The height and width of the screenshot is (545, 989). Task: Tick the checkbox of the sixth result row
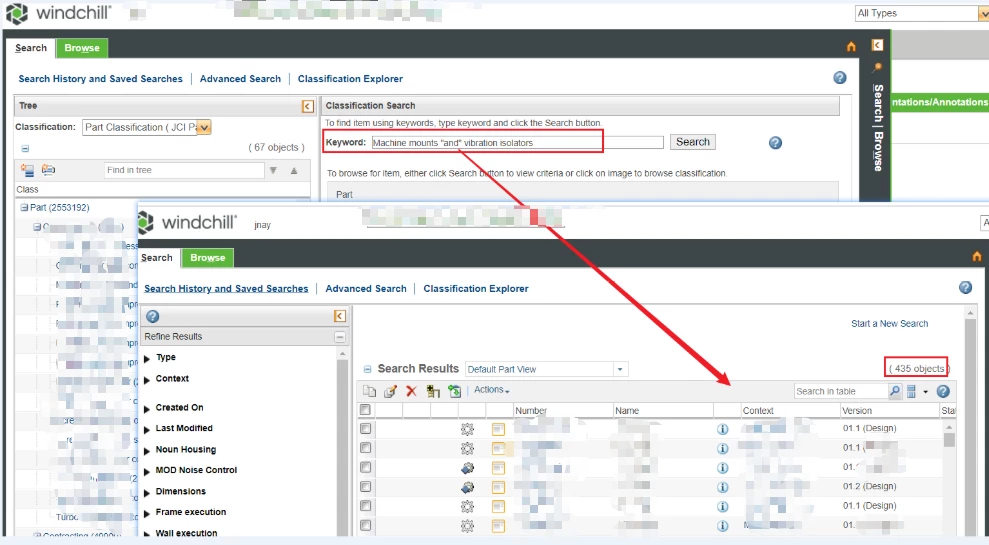pyautogui.click(x=365, y=525)
